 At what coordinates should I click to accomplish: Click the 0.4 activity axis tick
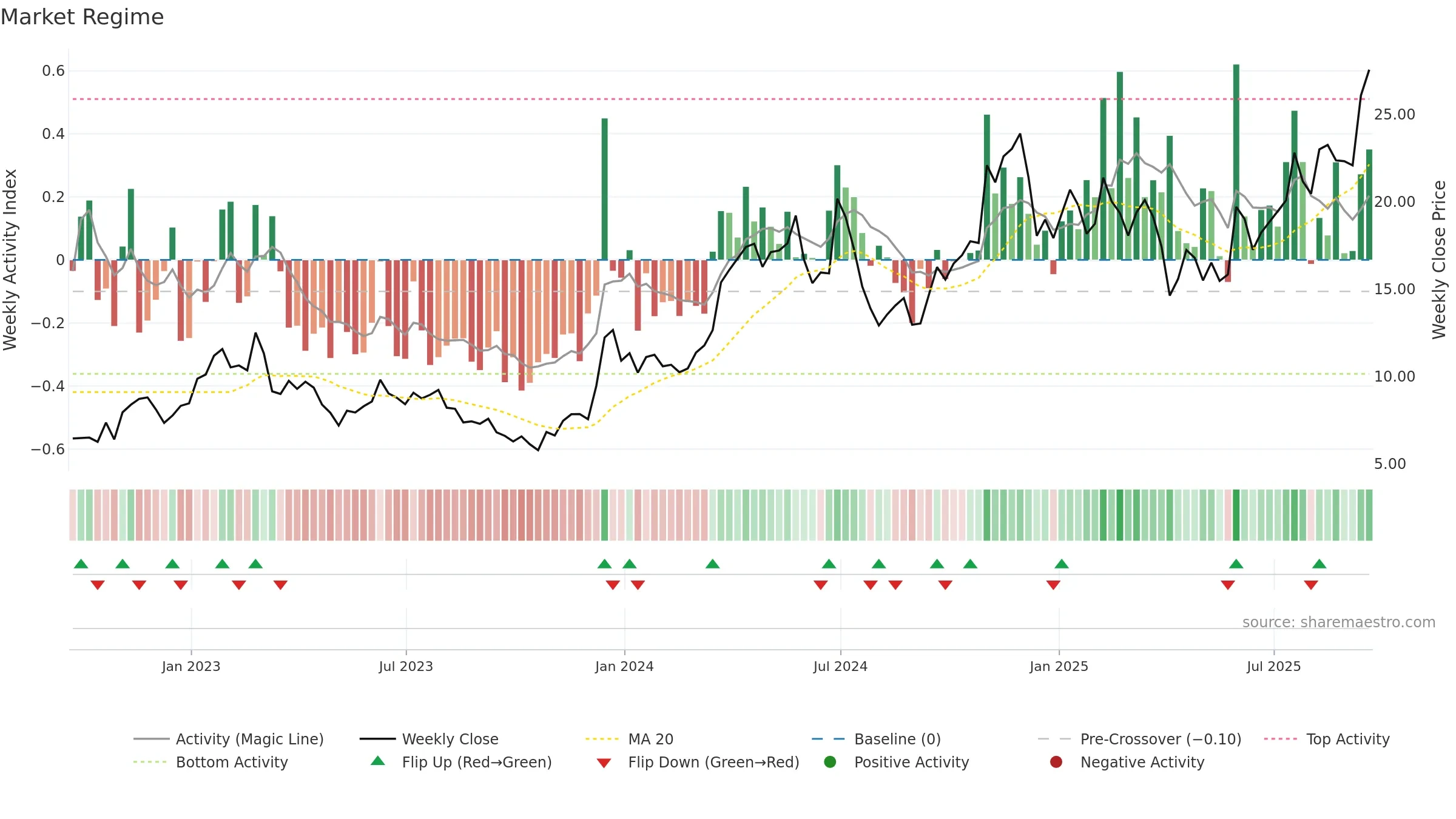(x=53, y=134)
